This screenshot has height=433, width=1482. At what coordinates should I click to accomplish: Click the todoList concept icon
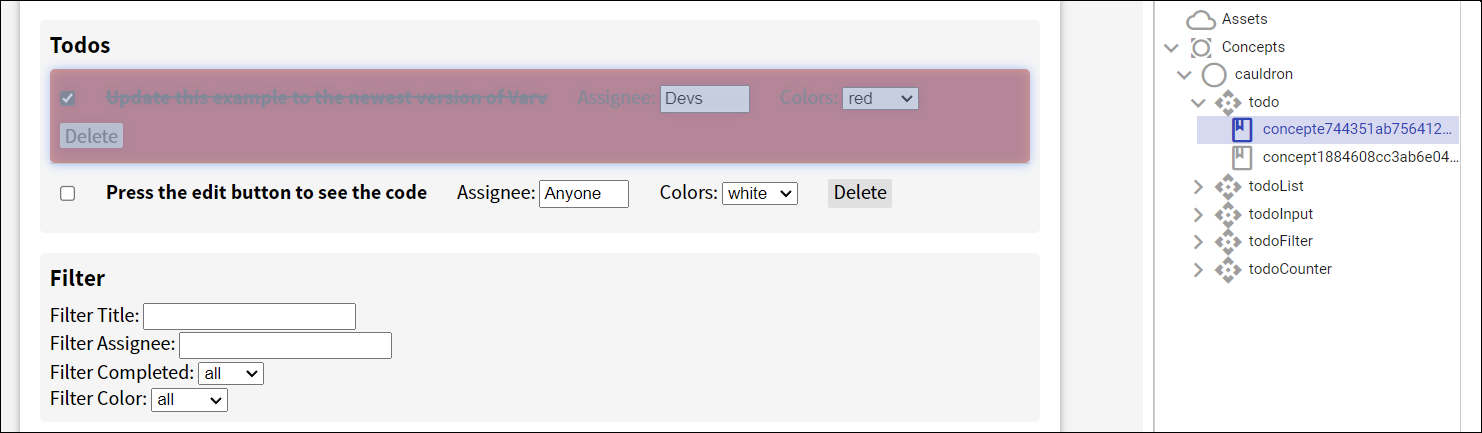(x=1227, y=186)
